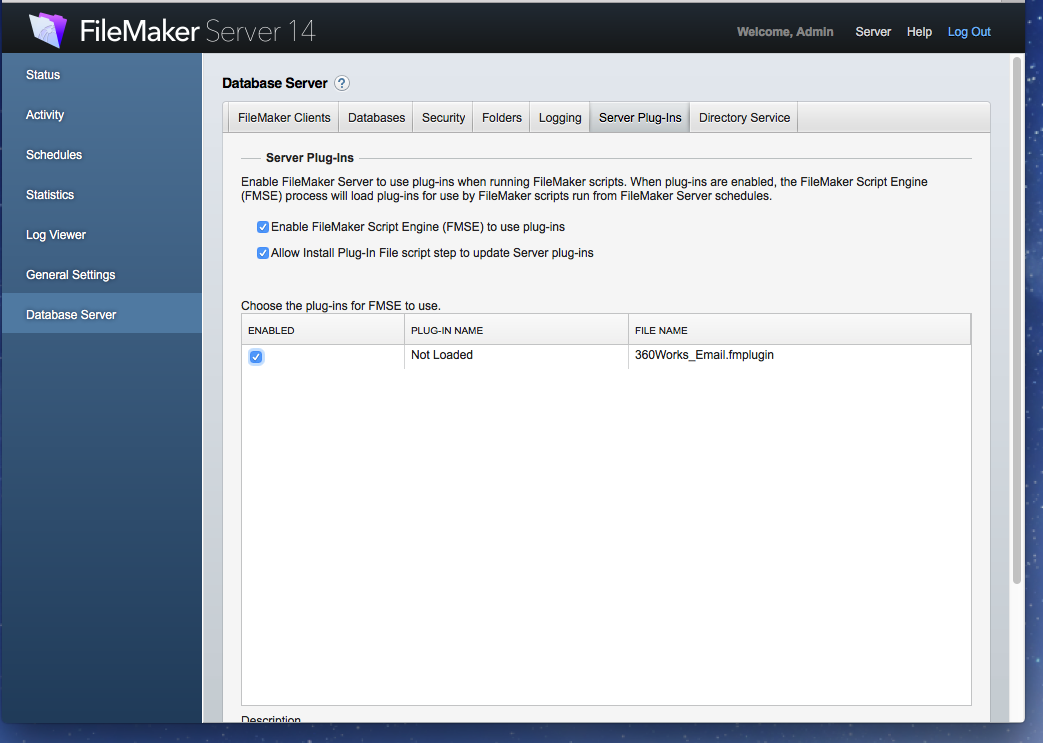This screenshot has height=743, width=1043.
Task: Switch to the FileMaker Clients tab
Action: tap(284, 118)
